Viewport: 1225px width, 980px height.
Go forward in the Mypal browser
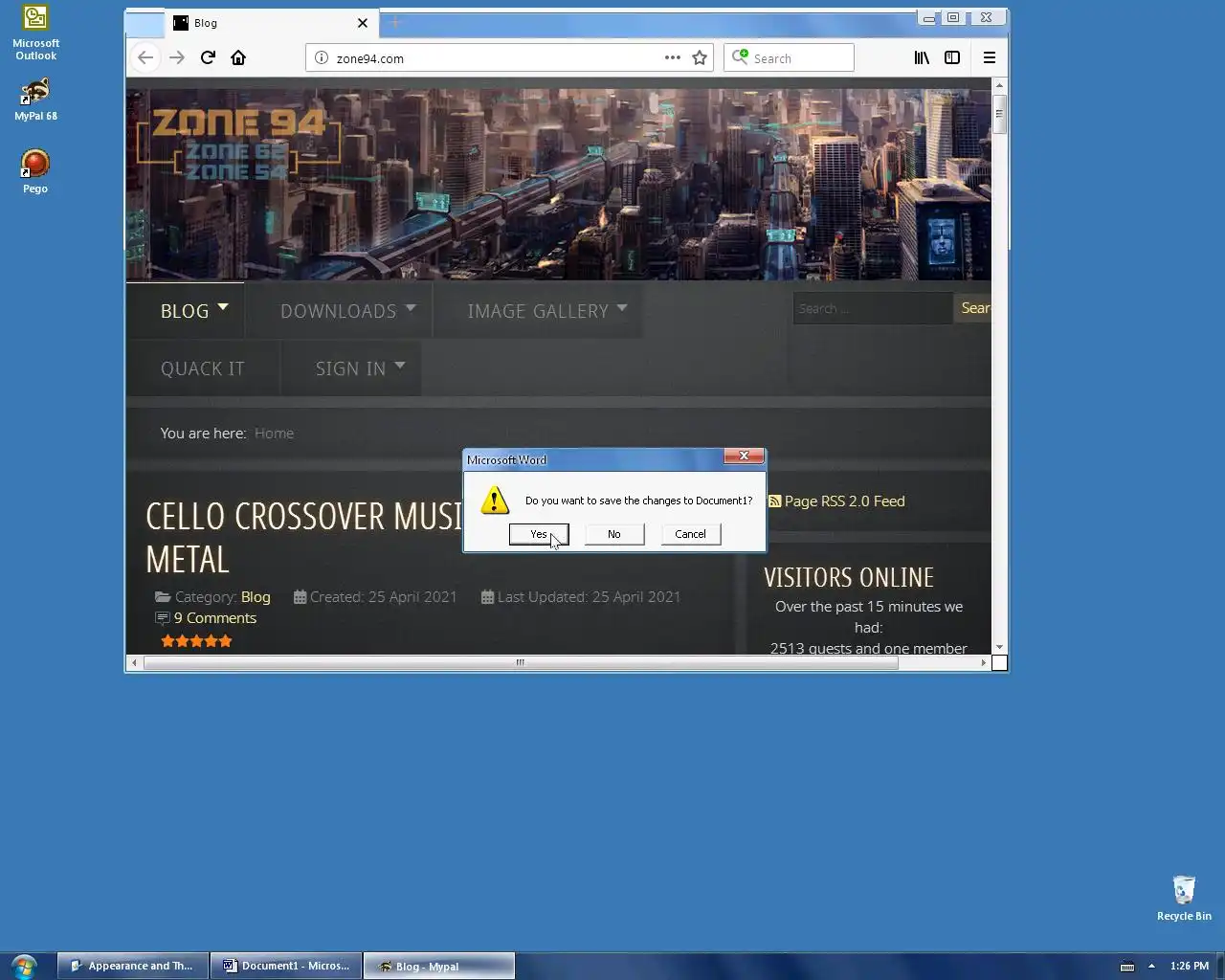pyautogui.click(x=176, y=57)
